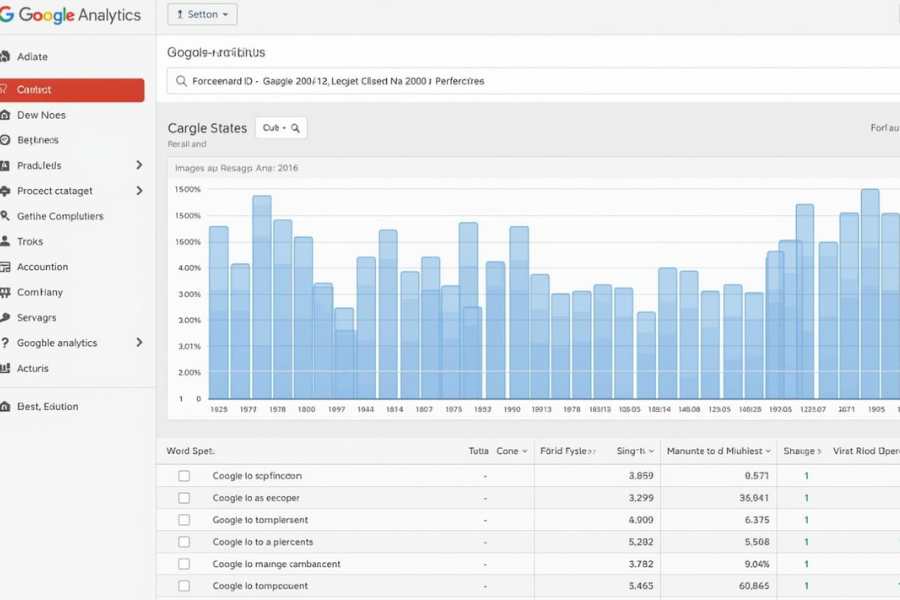The image size is (900, 600).
Task: Click the Servagrs wrench icon
Action: [x=5, y=317]
